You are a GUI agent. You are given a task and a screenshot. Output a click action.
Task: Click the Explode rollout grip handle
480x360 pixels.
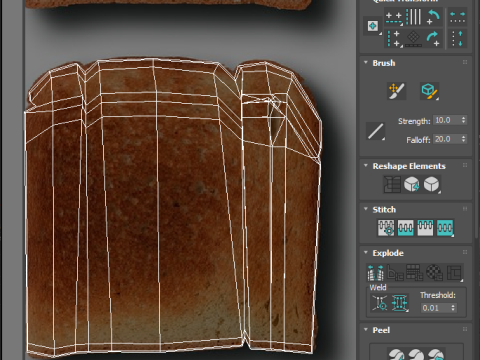[465, 252]
